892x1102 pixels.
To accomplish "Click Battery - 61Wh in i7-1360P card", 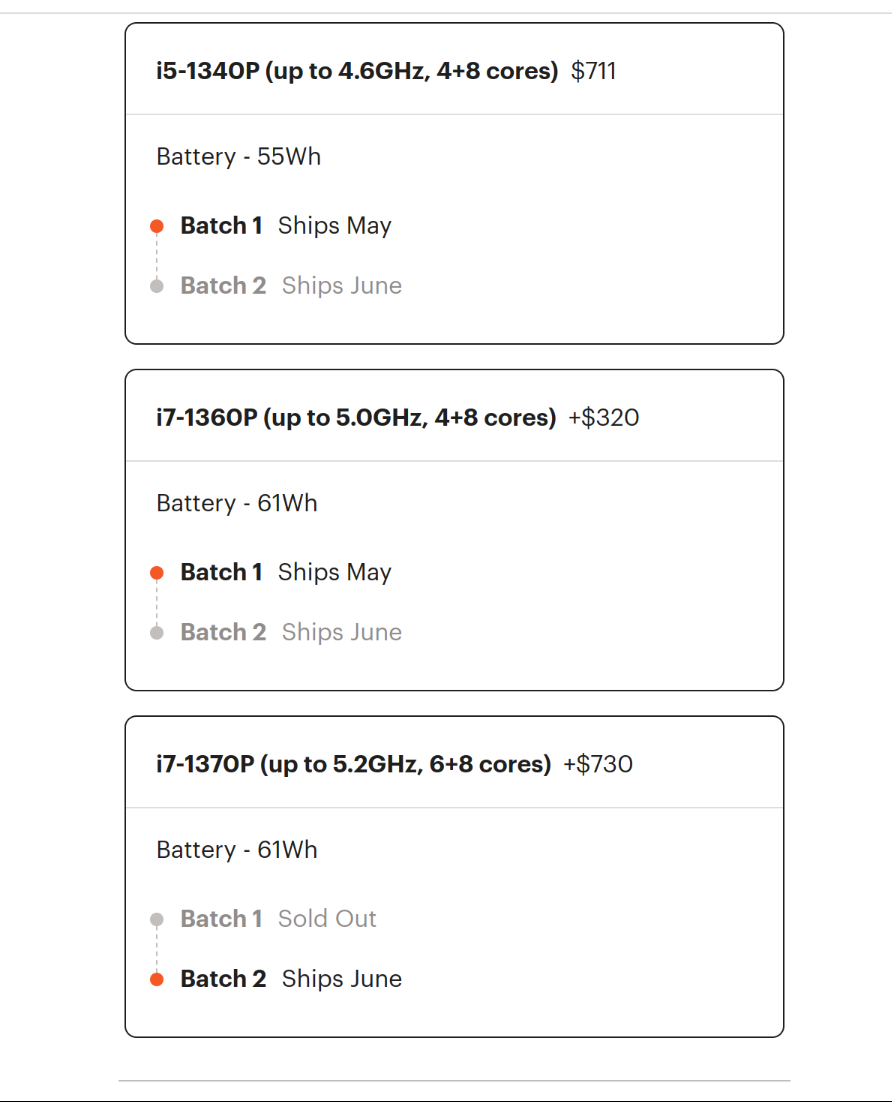I will pyautogui.click(x=237, y=503).
